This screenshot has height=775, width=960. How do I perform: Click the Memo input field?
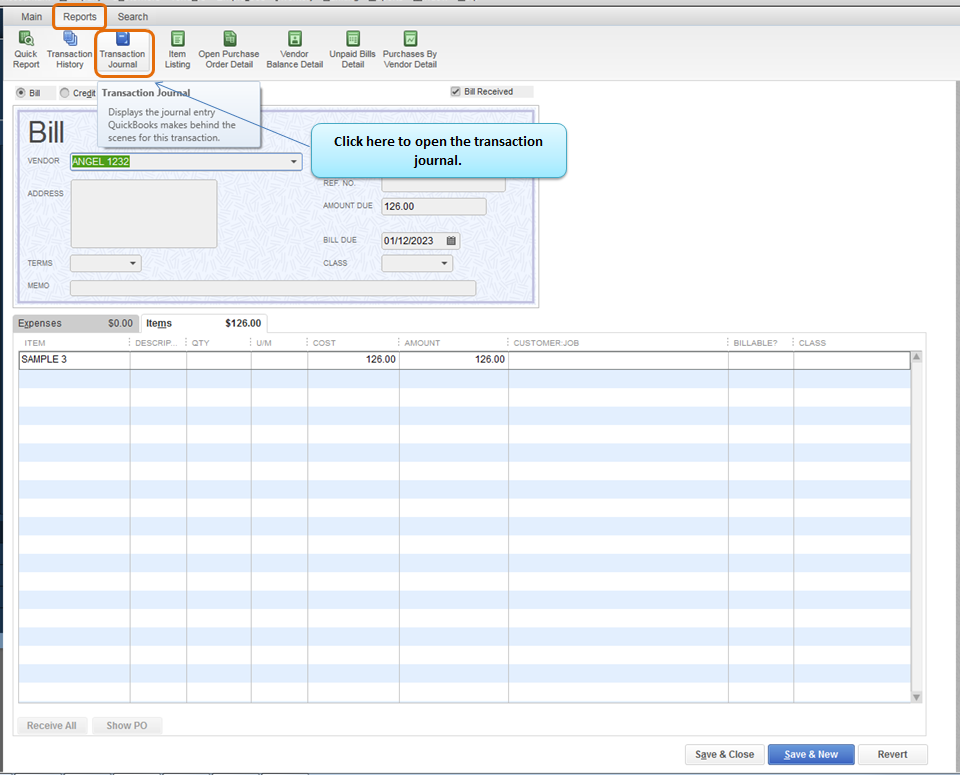click(x=273, y=288)
